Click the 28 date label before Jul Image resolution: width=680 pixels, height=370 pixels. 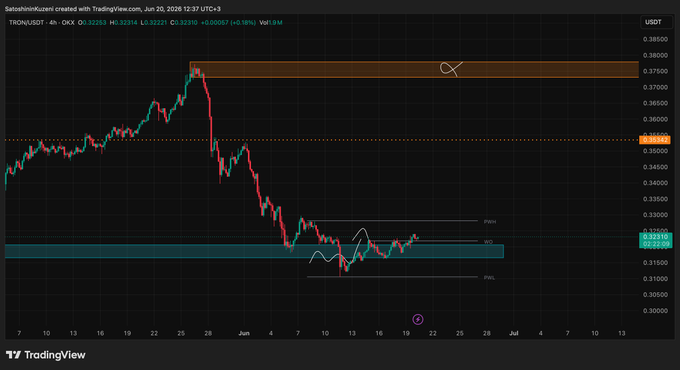pos(487,333)
